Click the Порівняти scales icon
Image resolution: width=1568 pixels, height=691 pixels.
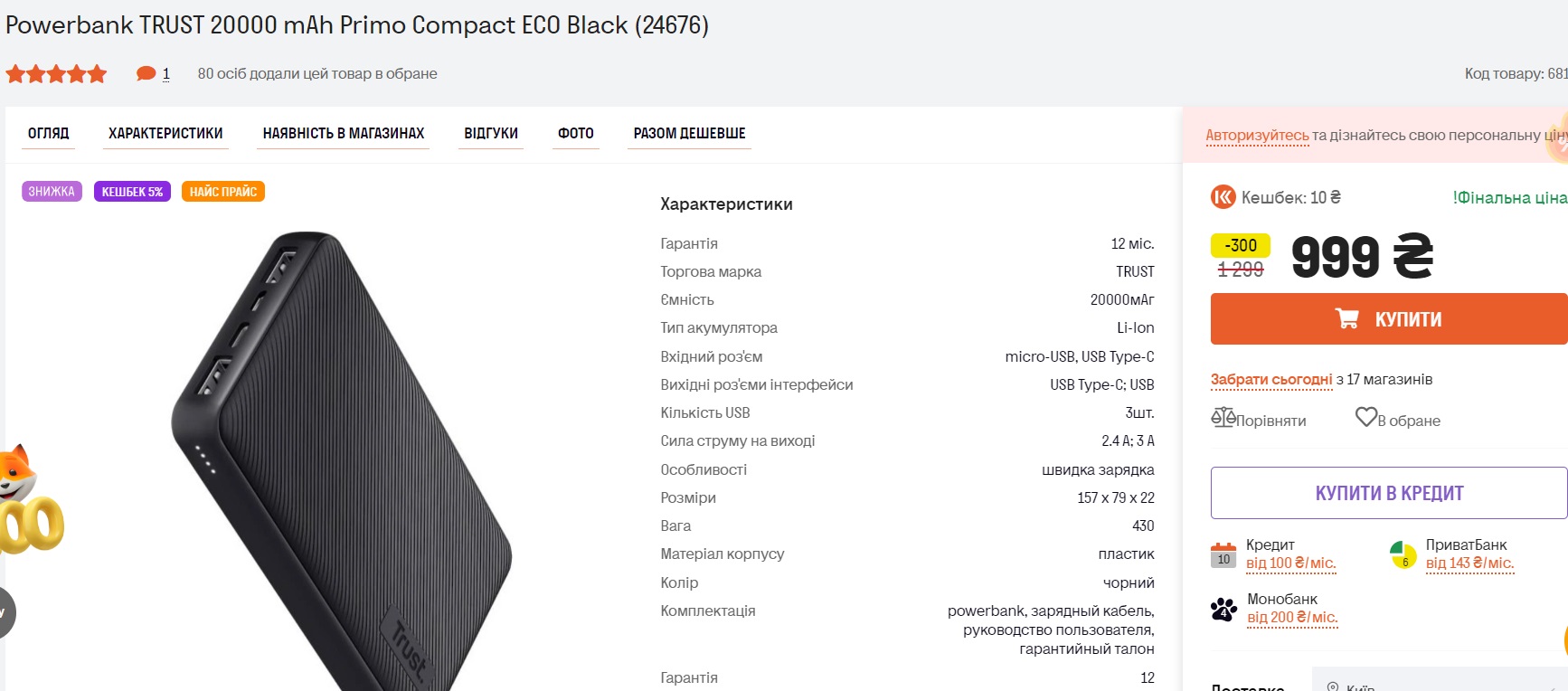(1223, 418)
